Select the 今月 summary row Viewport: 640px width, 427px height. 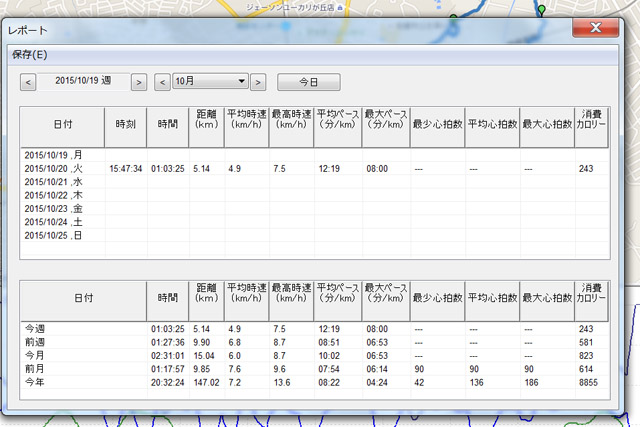tap(314, 356)
